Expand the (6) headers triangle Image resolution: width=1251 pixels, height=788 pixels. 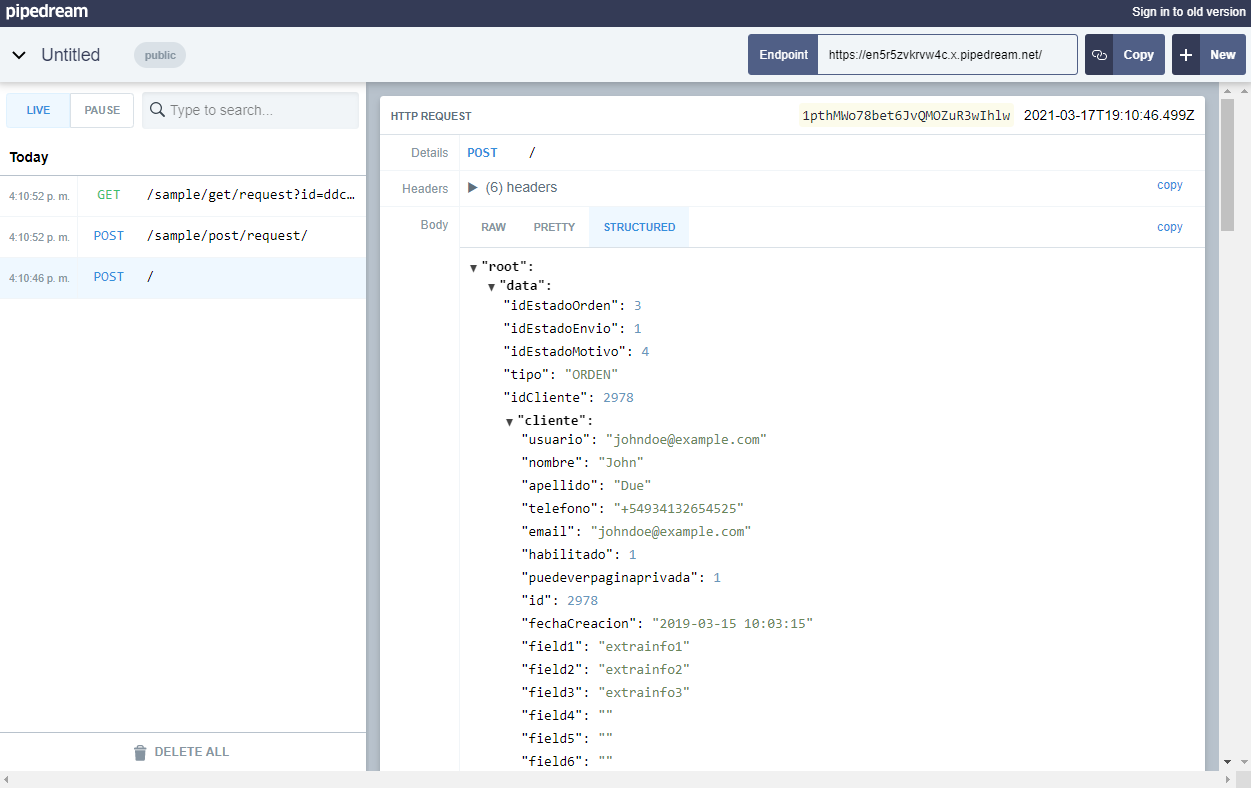tap(473, 187)
